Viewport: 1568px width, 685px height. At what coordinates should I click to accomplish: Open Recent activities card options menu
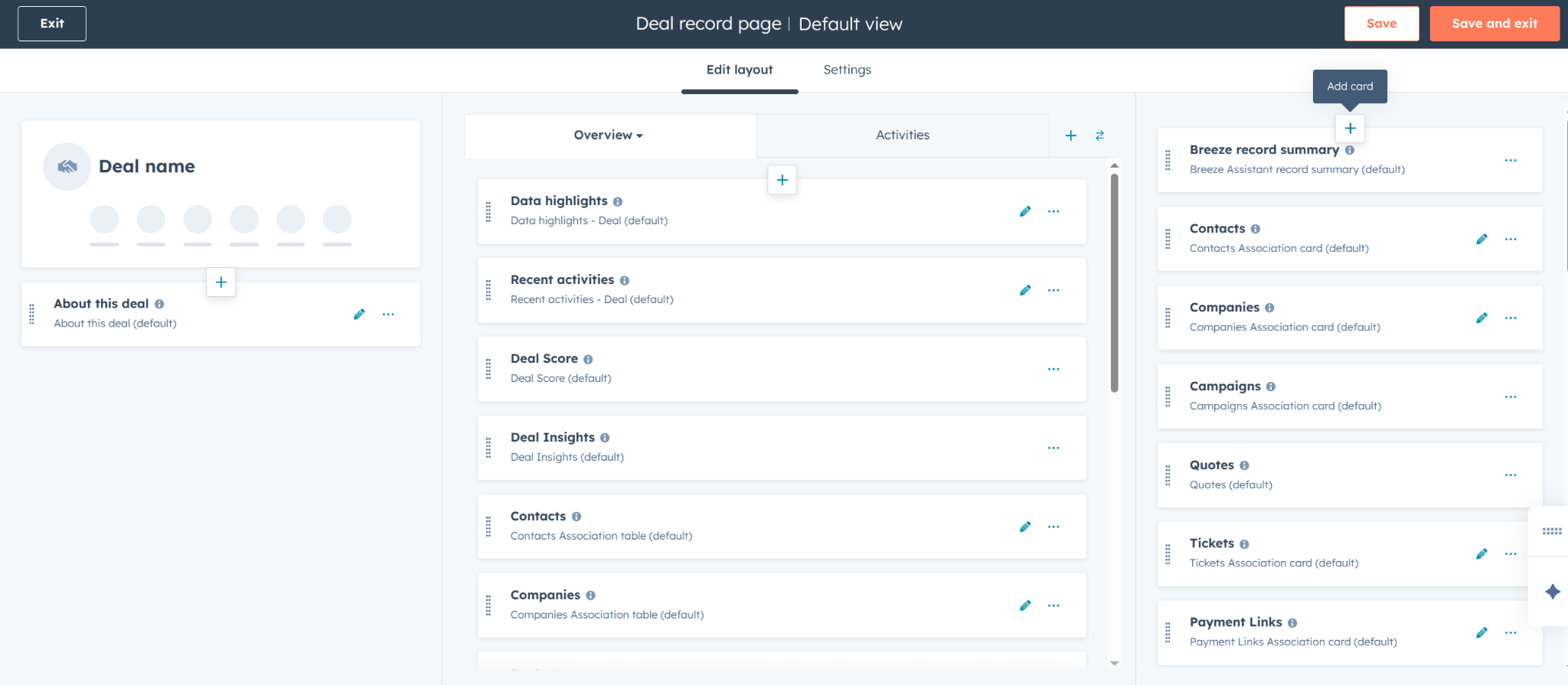(1053, 290)
